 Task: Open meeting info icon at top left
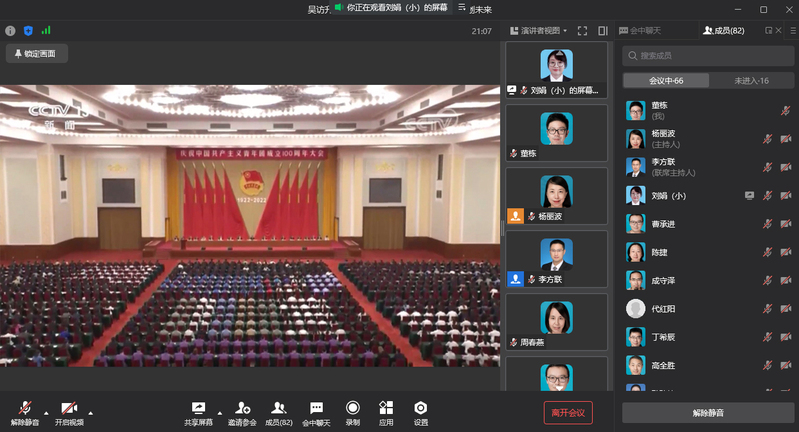[10, 31]
